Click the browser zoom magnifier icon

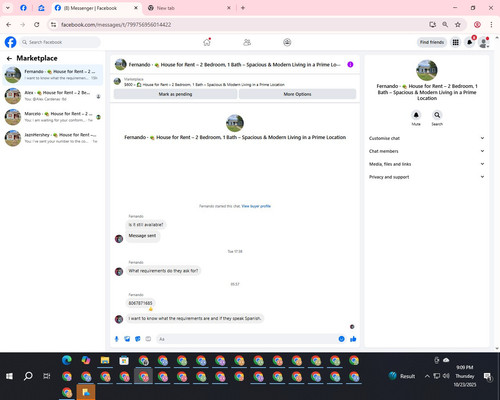(x=445, y=24)
